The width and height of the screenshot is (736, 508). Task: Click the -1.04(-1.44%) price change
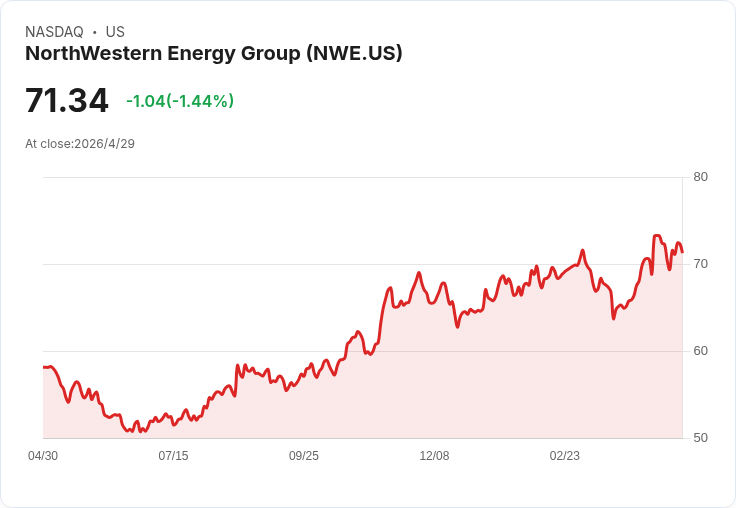pos(180,101)
